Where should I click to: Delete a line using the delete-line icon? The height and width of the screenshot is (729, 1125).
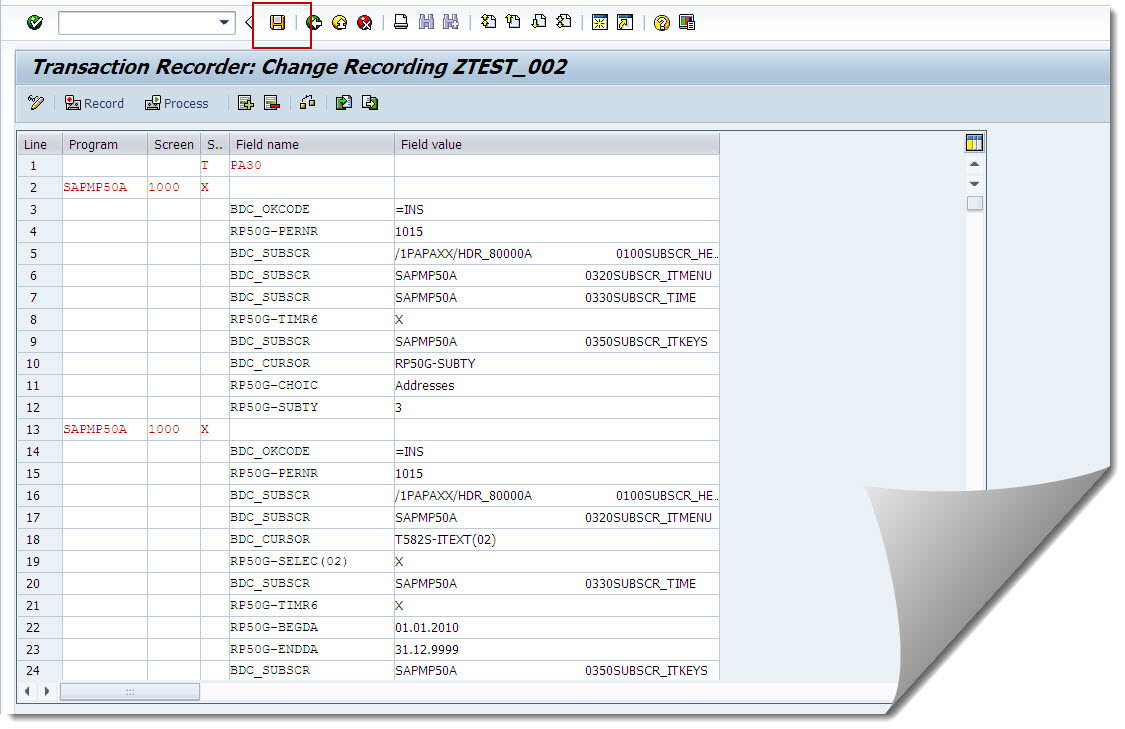point(270,103)
